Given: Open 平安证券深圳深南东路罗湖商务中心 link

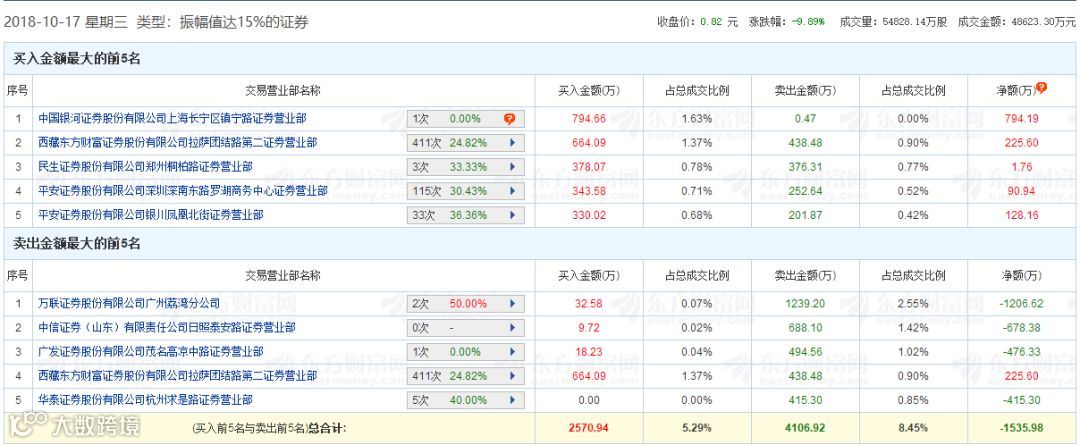Looking at the screenshot, I should (x=183, y=191).
